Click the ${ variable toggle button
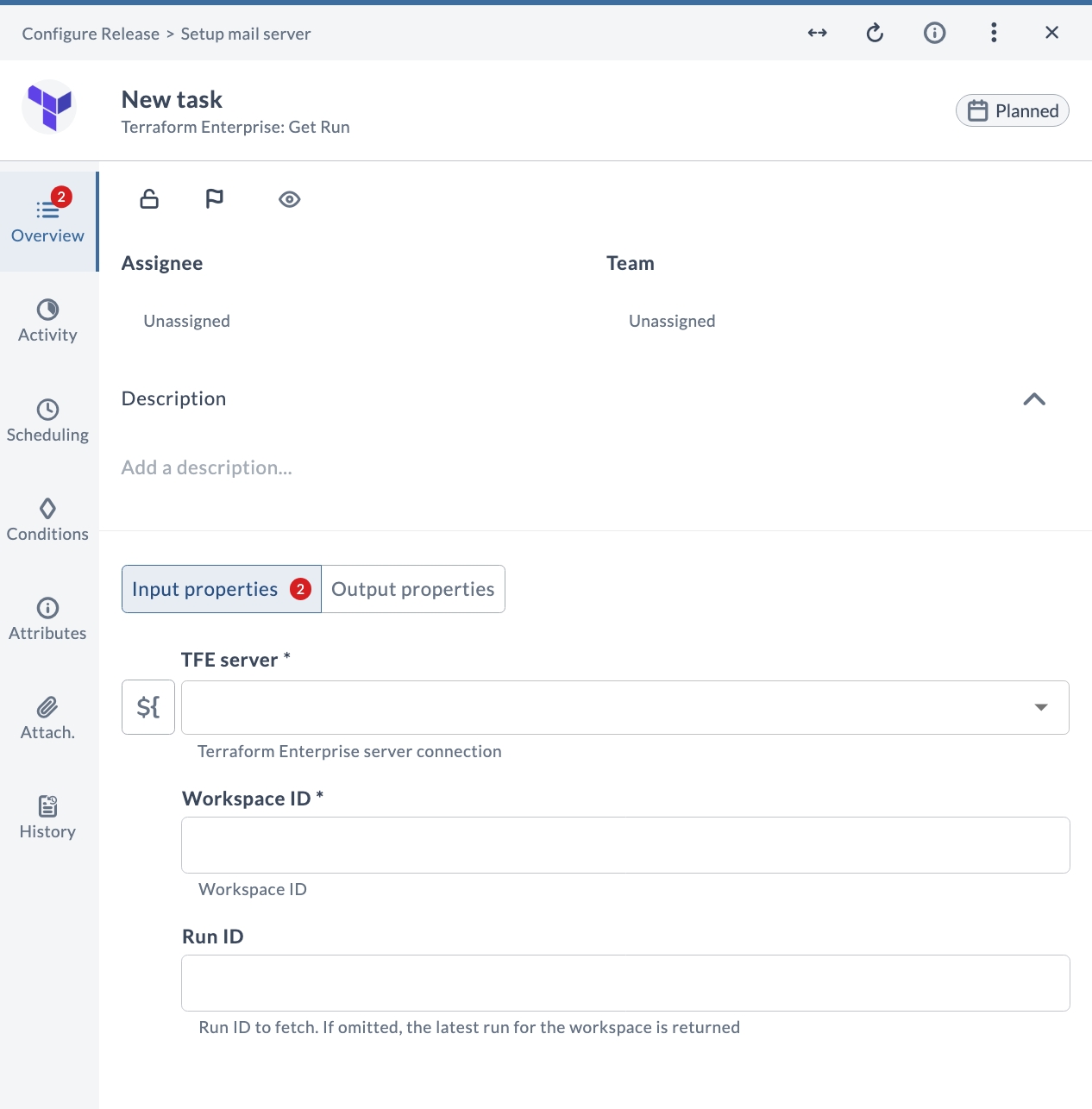 pos(148,707)
